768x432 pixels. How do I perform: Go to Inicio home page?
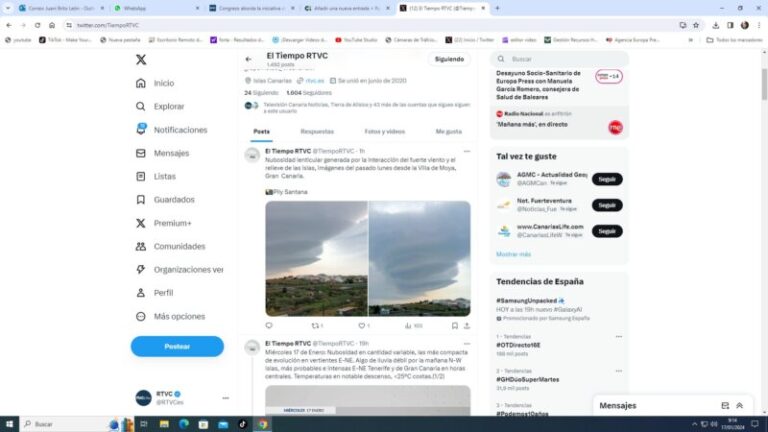(155, 83)
